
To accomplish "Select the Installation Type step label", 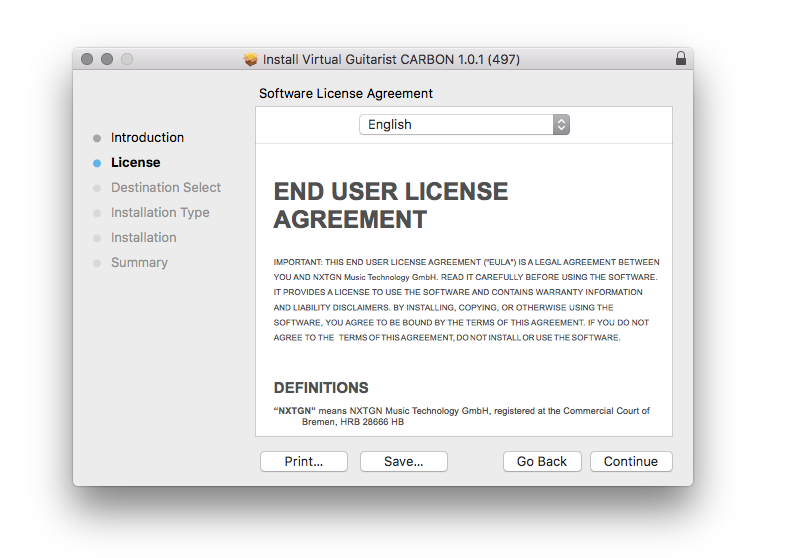I will pyautogui.click(x=160, y=213).
